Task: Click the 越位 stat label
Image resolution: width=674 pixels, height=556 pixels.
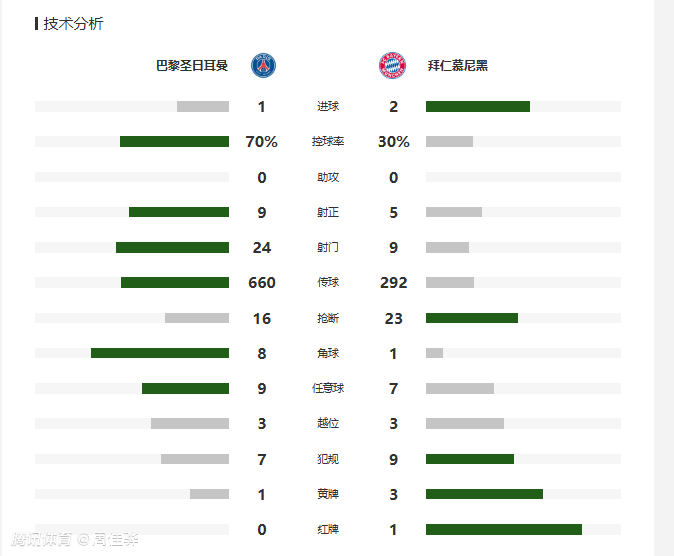Action: [328, 423]
